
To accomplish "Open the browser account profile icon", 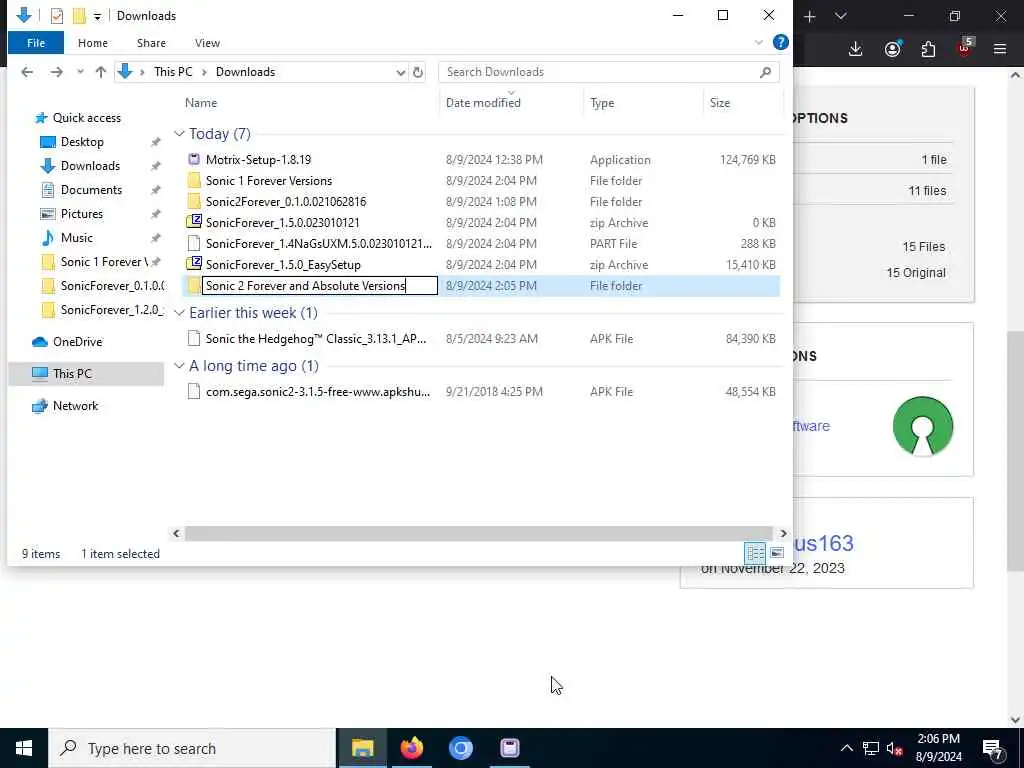I will [893, 49].
